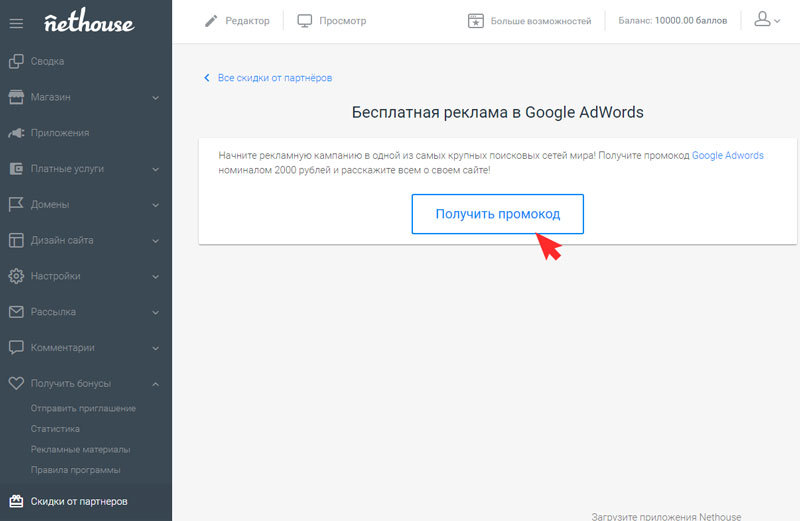Click the Рассылка envelope icon
The height and width of the screenshot is (521, 800).
click(16, 312)
